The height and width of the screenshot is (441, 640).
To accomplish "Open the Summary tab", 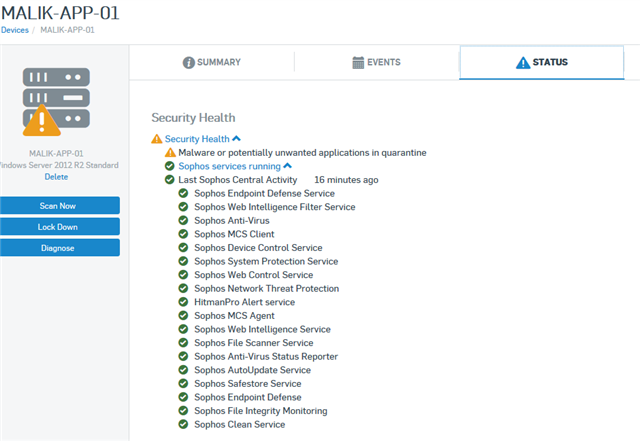I will [211, 62].
